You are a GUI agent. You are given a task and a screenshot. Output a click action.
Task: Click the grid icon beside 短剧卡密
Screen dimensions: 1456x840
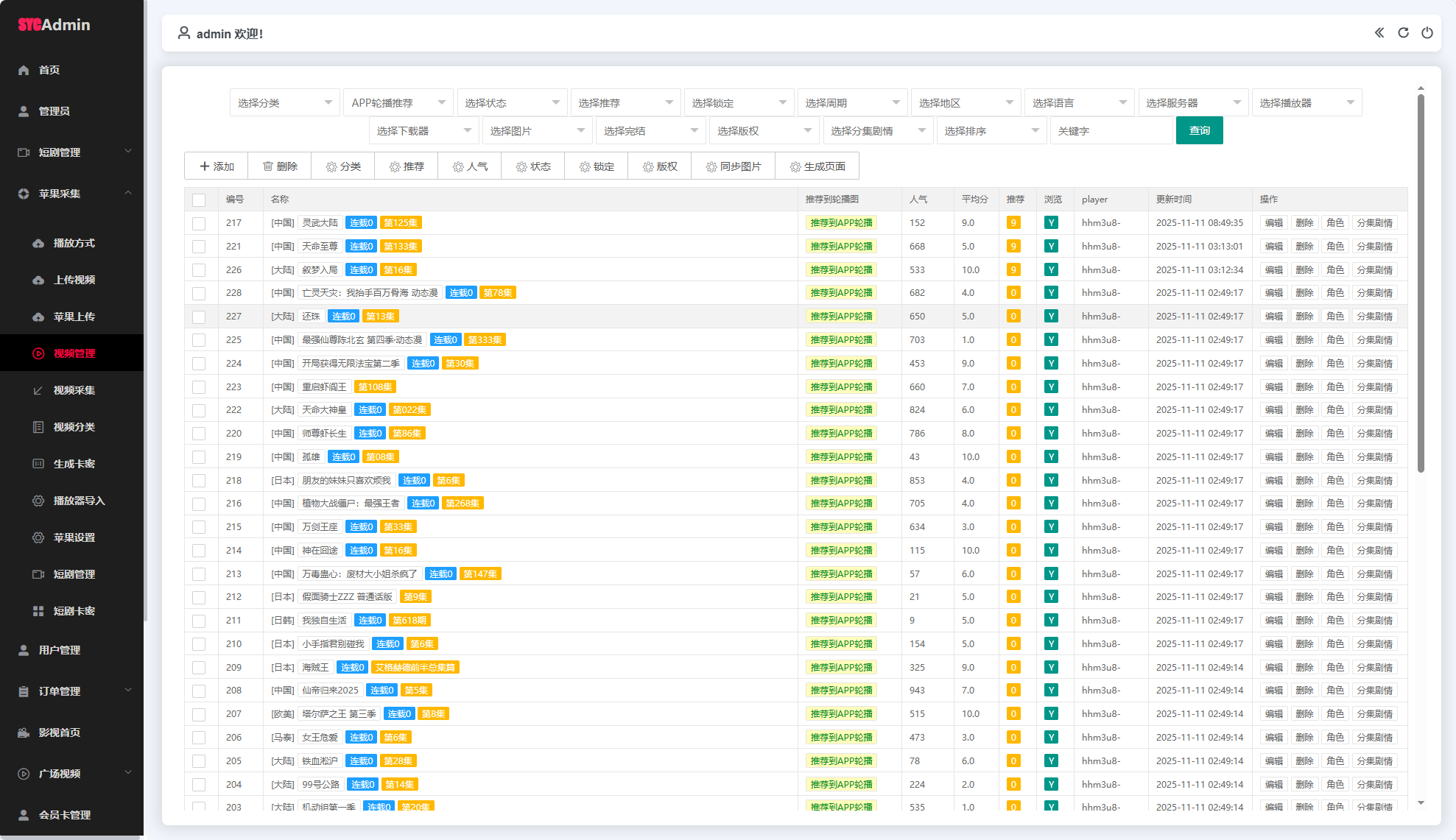click(38, 611)
